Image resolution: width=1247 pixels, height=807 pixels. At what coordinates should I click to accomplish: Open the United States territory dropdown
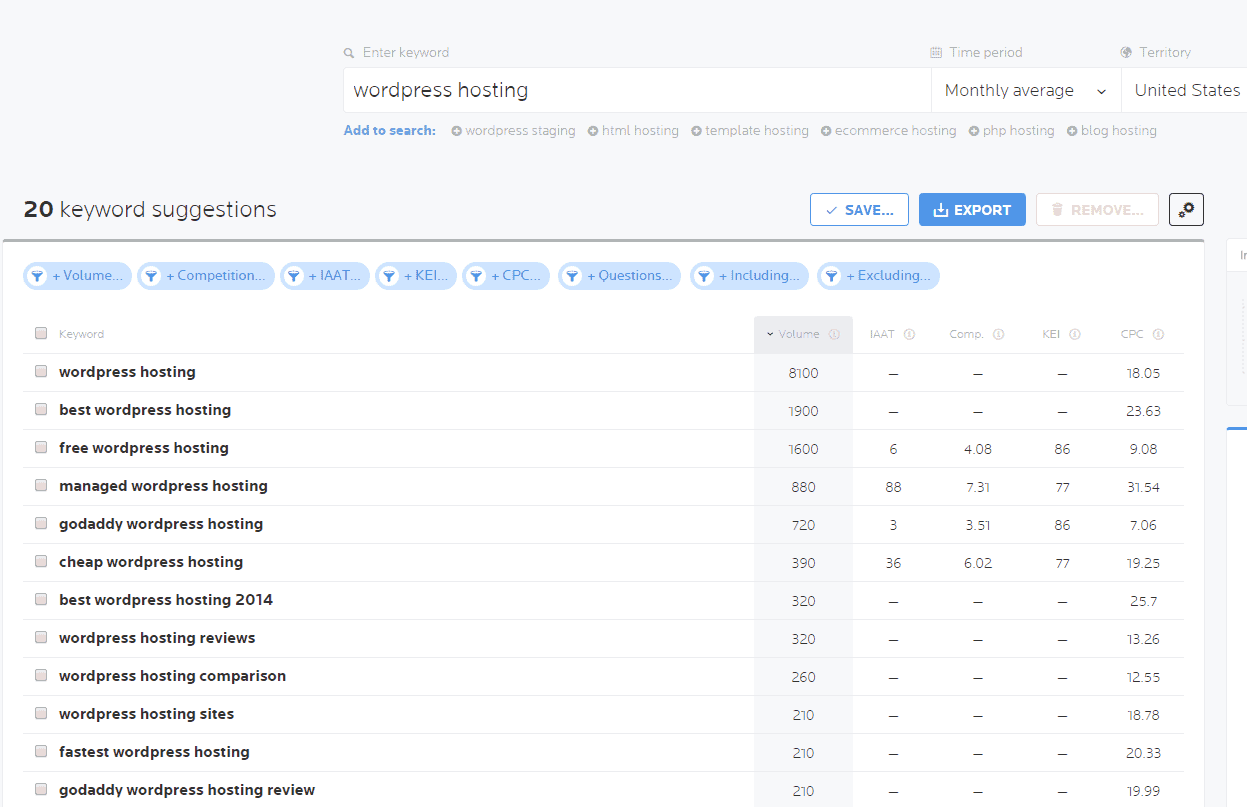1185,90
